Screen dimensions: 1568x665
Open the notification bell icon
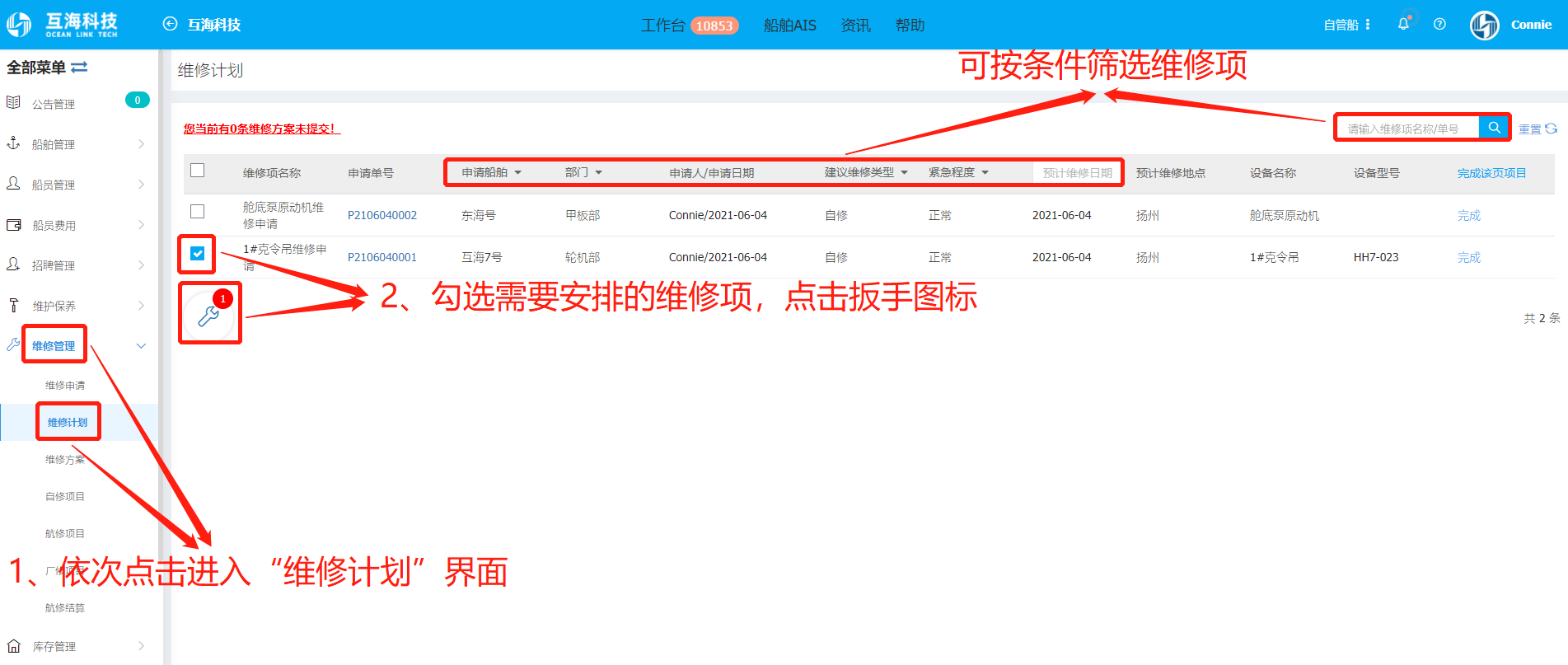1403,24
